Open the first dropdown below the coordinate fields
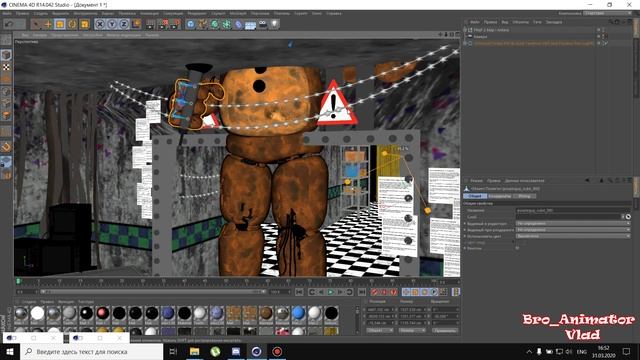The height and width of the screenshot is (360, 640). (380, 330)
